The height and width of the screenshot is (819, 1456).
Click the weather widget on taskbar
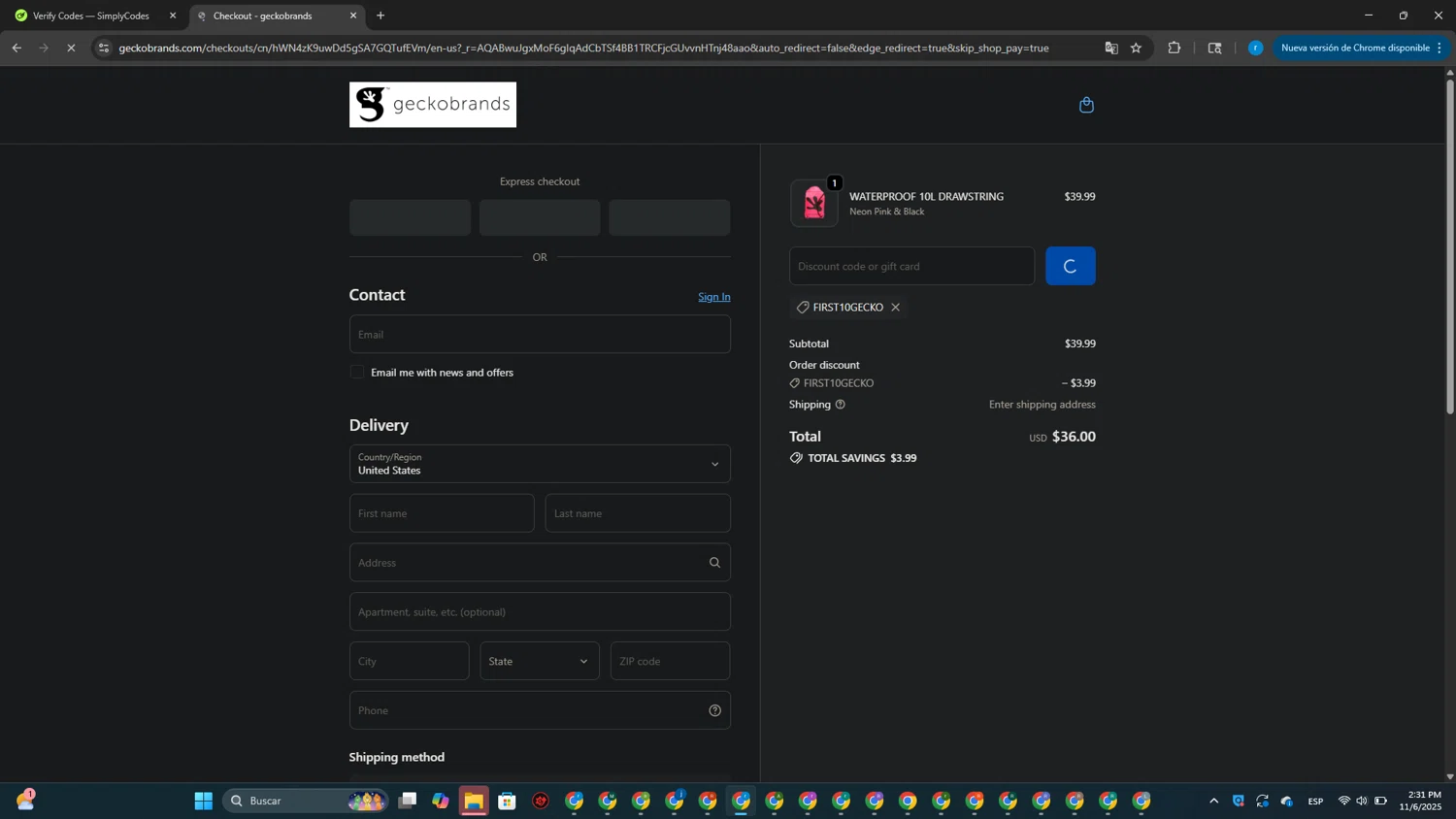(x=25, y=801)
